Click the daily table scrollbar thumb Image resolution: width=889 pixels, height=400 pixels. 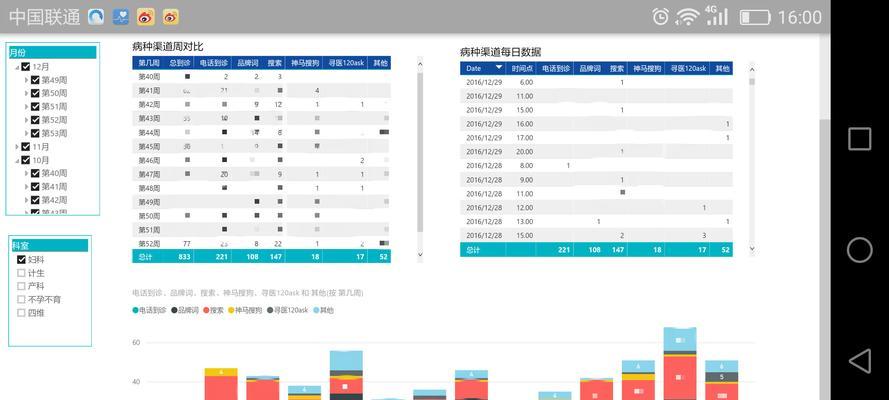pos(752,81)
